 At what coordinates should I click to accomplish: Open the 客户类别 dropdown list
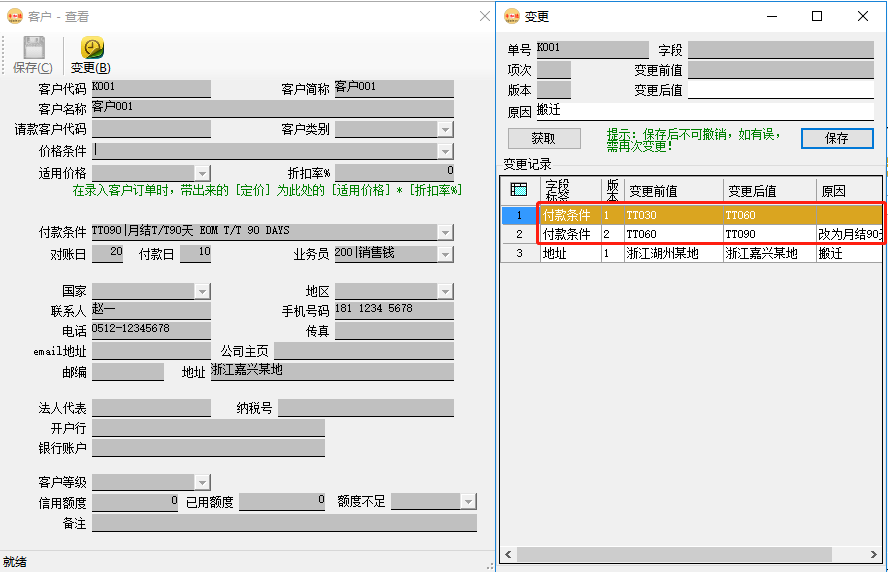tap(445, 129)
